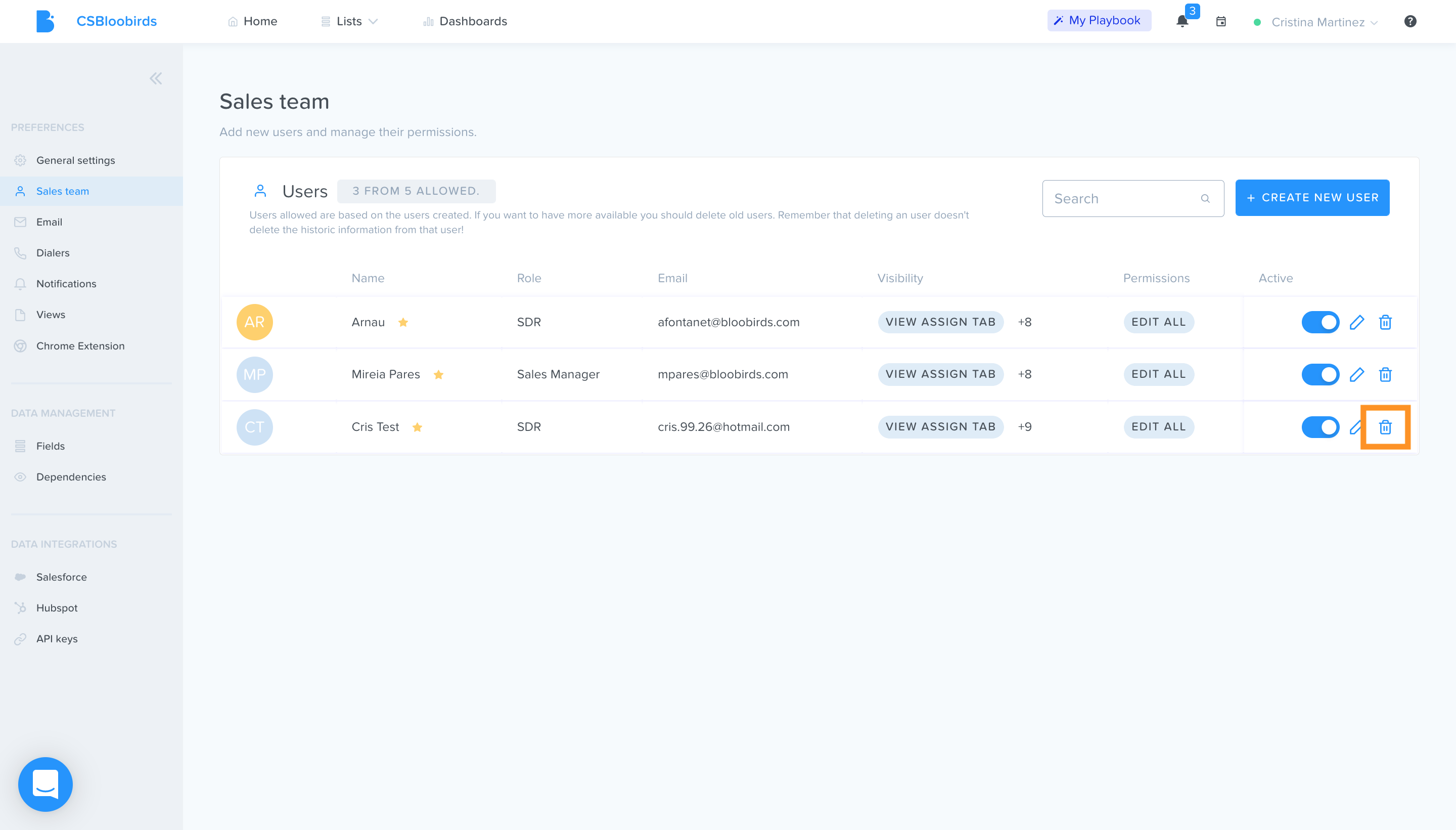Click the Chrome Extension icon in sidebar
Viewport: 1456px width, 830px height.
point(21,346)
